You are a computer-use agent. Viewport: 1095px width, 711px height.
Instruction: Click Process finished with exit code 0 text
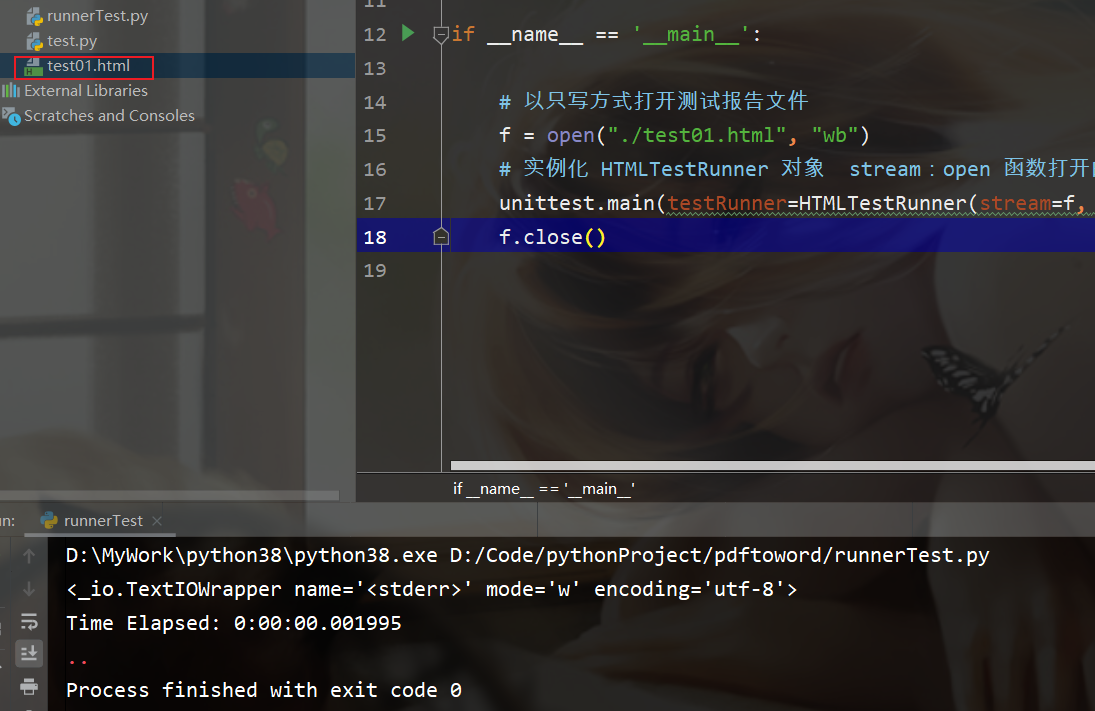click(x=264, y=690)
